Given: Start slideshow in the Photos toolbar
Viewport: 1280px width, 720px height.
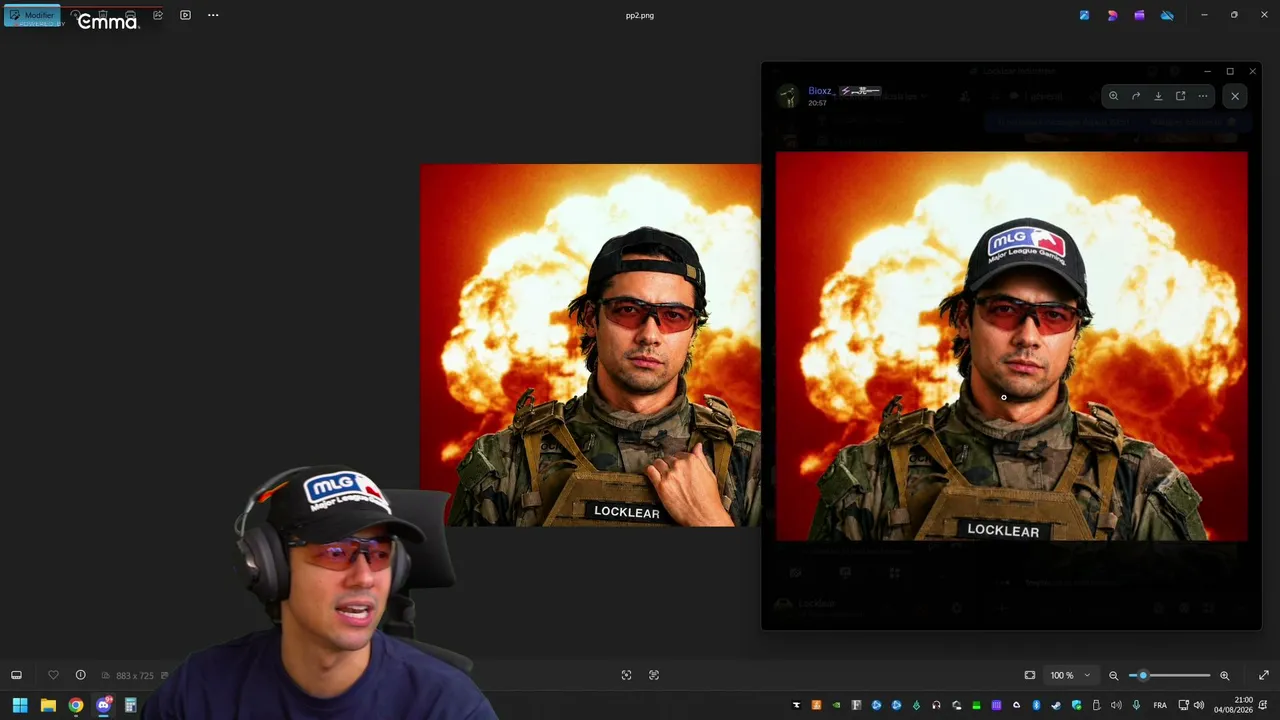Looking at the screenshot, I should 185,15.
